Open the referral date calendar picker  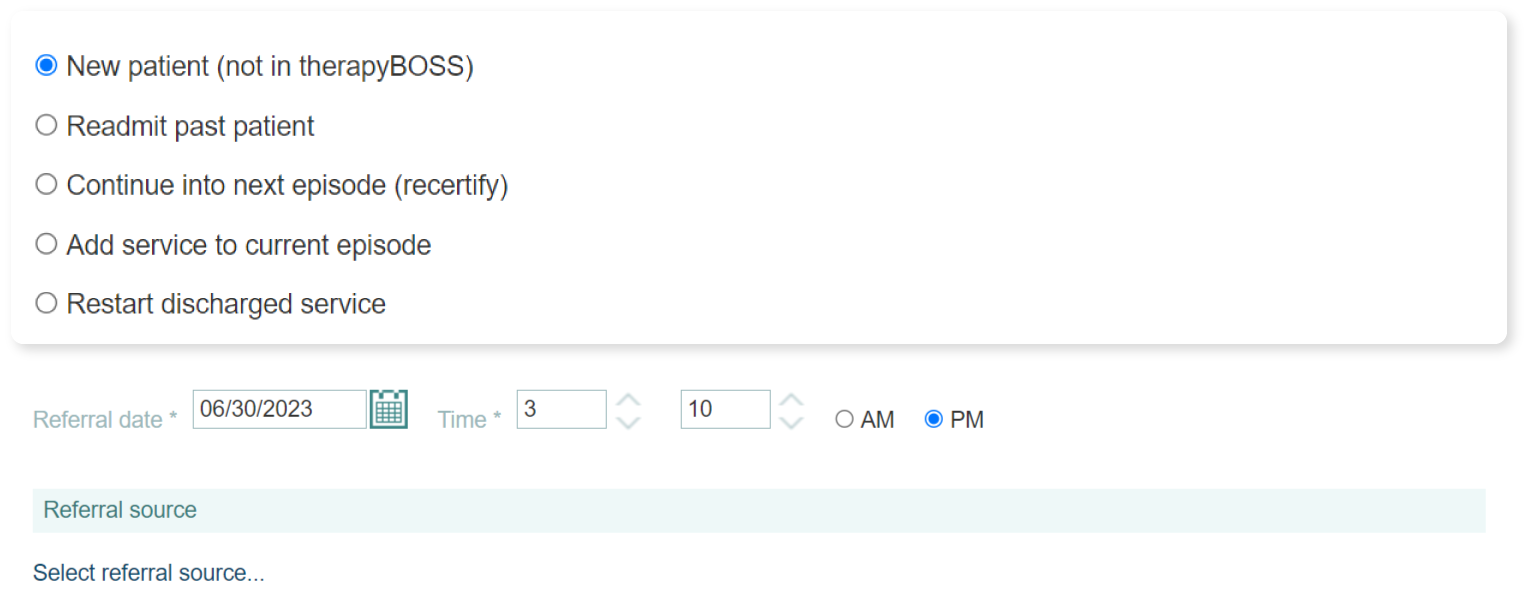(389, 409)
